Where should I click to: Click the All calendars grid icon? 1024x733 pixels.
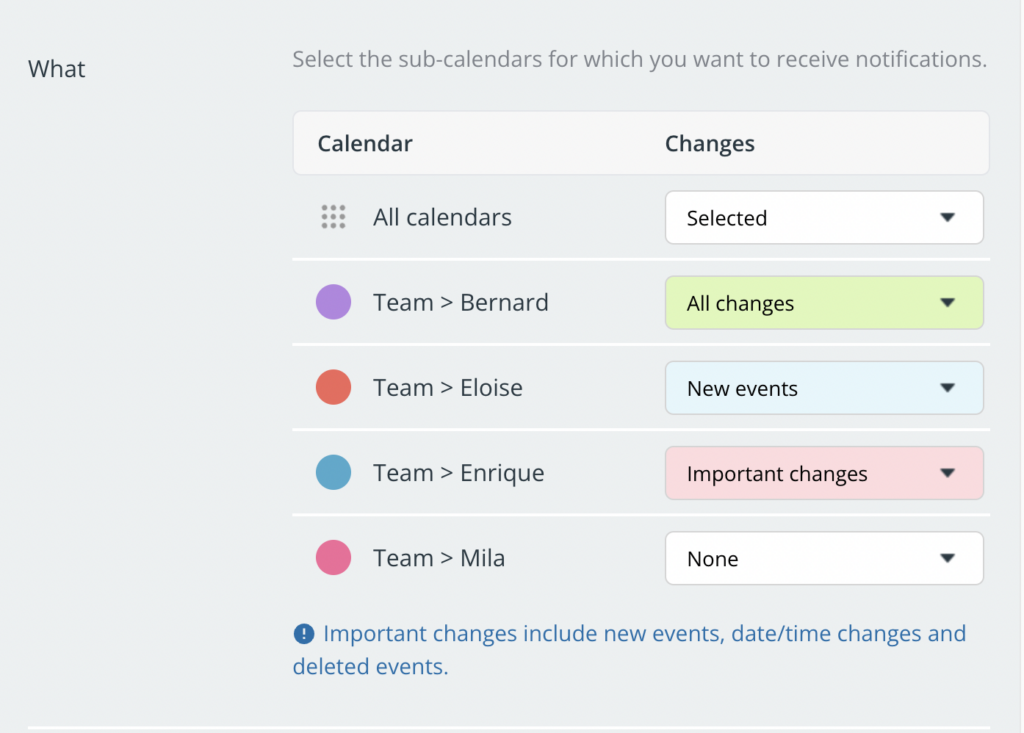tap(333, 217)
